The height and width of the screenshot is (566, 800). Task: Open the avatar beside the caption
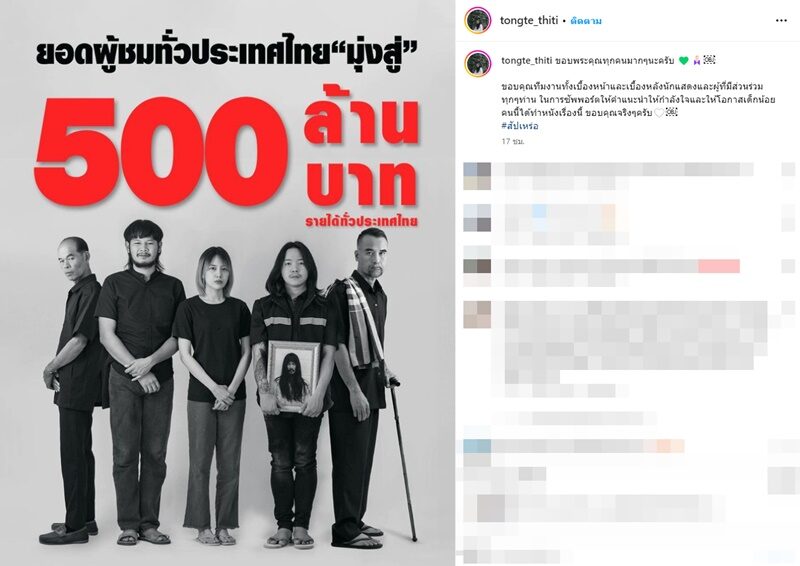tap(478, 63)
